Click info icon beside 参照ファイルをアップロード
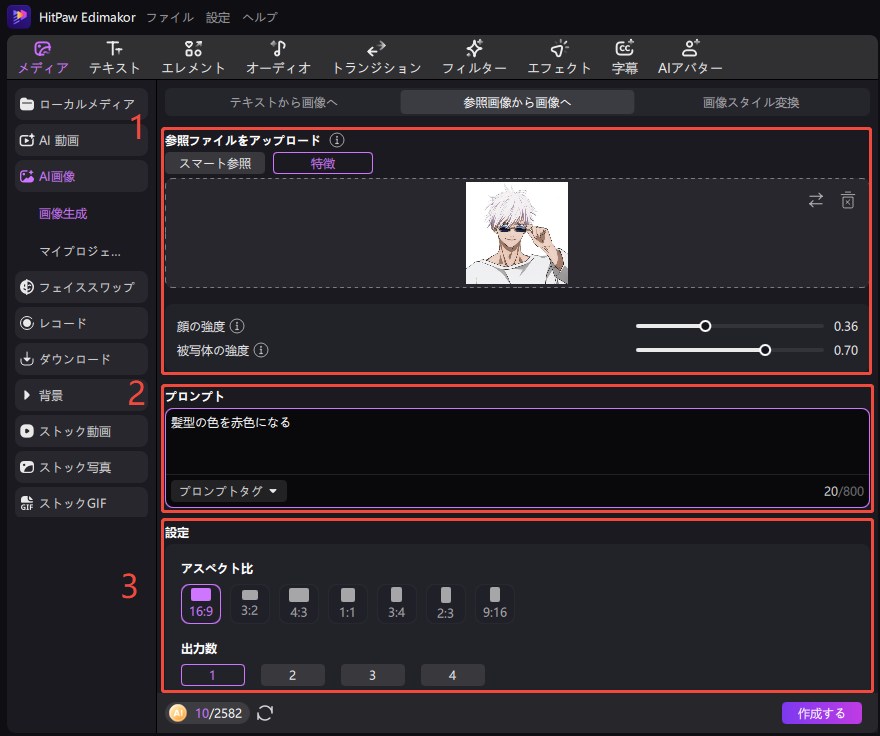The width and height of the screenshot is (880, 736). click(x=337, y=140)
